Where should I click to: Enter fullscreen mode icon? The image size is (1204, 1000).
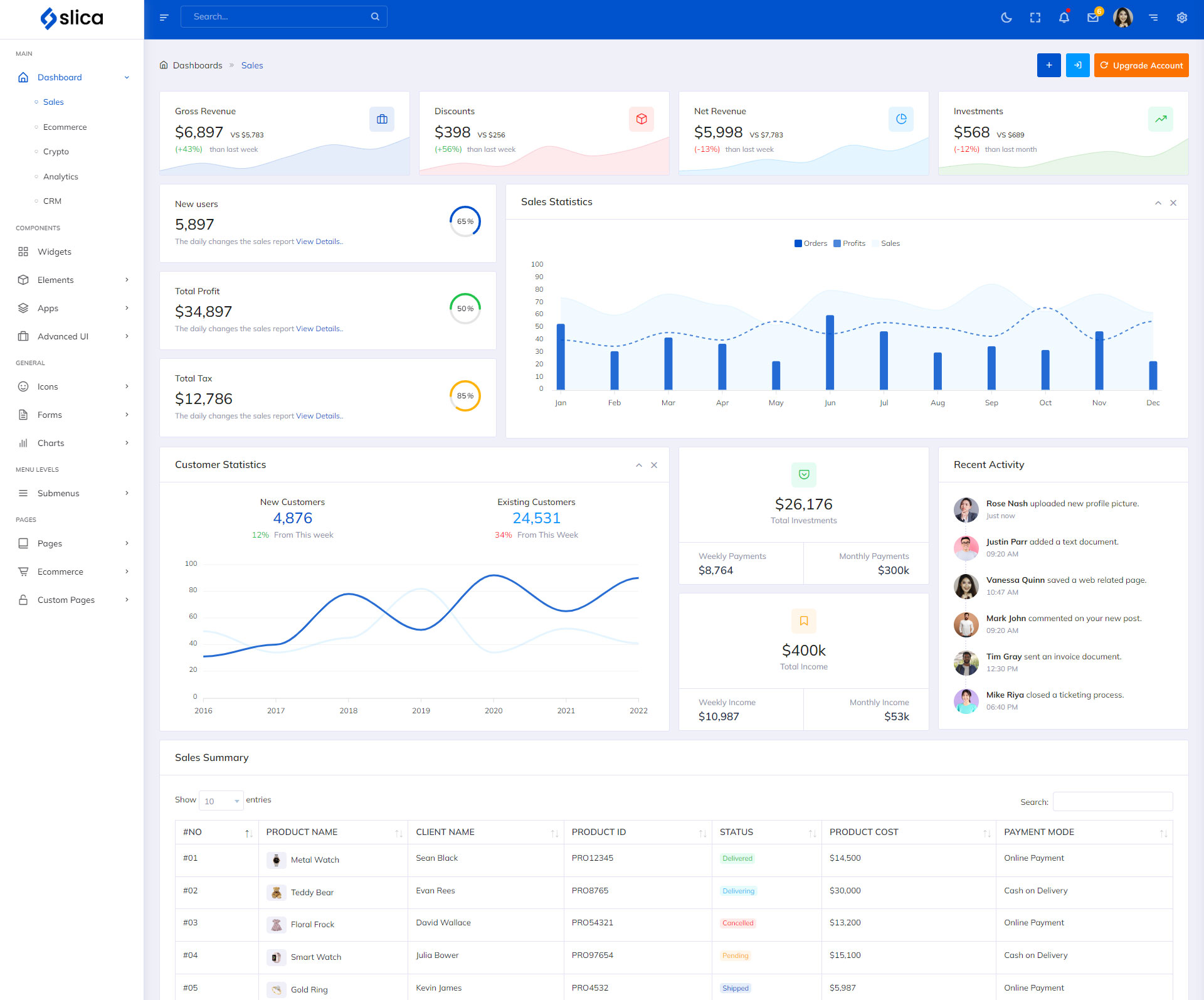(x=1035, y=18)
